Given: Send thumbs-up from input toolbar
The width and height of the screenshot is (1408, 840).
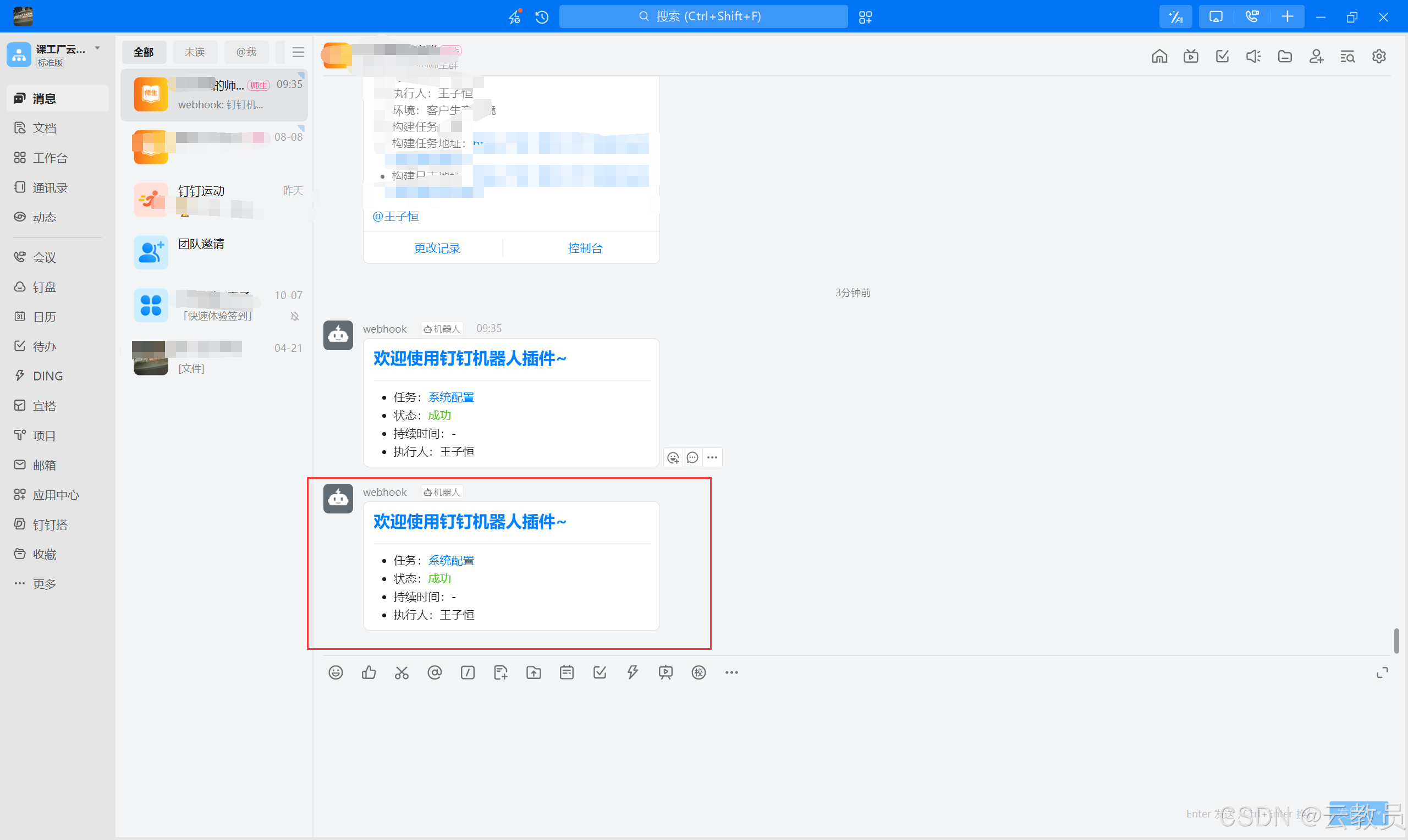Looking at the screenshot, I should (369, 672).
